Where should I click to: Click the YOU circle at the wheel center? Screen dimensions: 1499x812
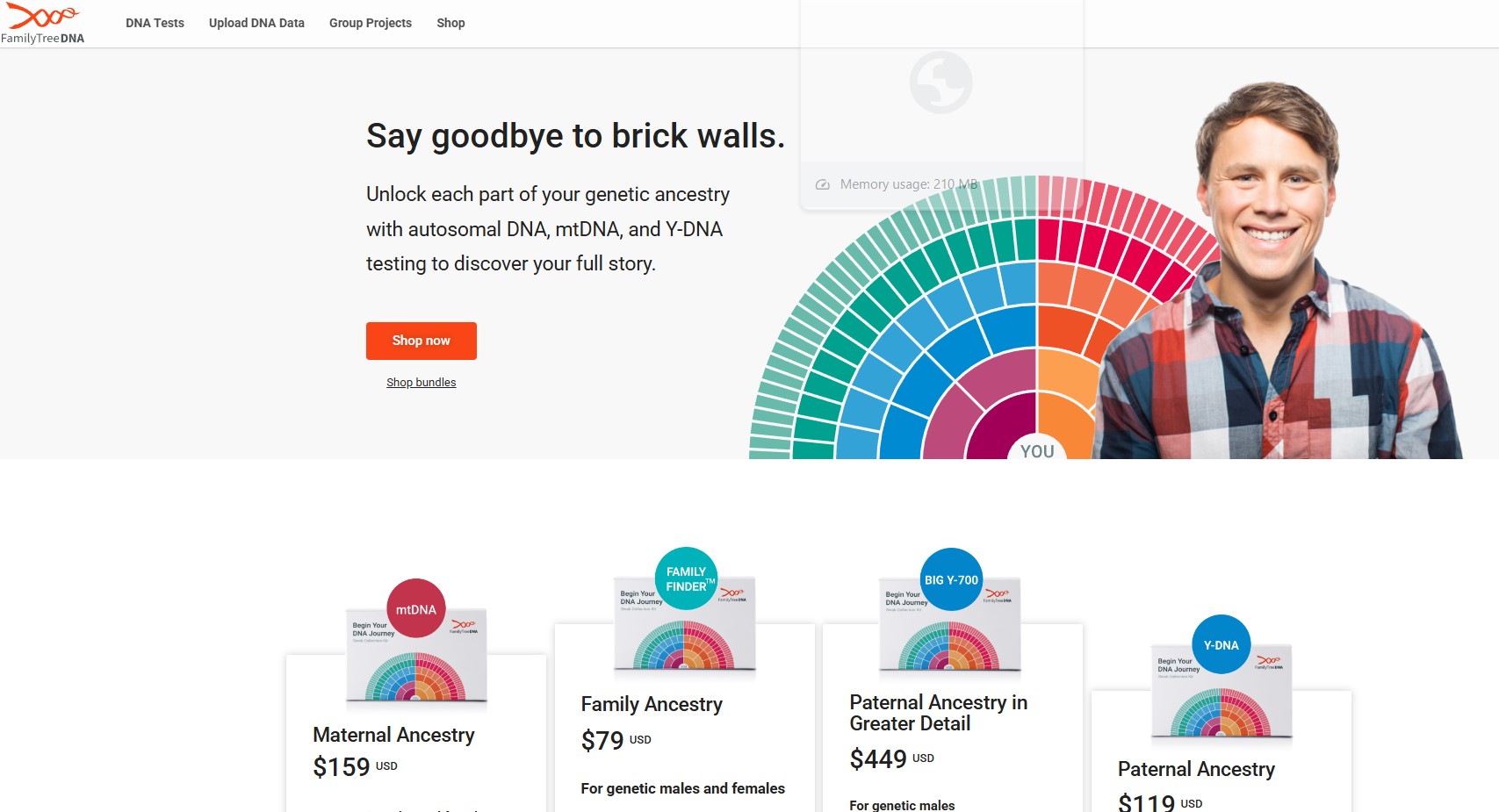click(1039, 451)
